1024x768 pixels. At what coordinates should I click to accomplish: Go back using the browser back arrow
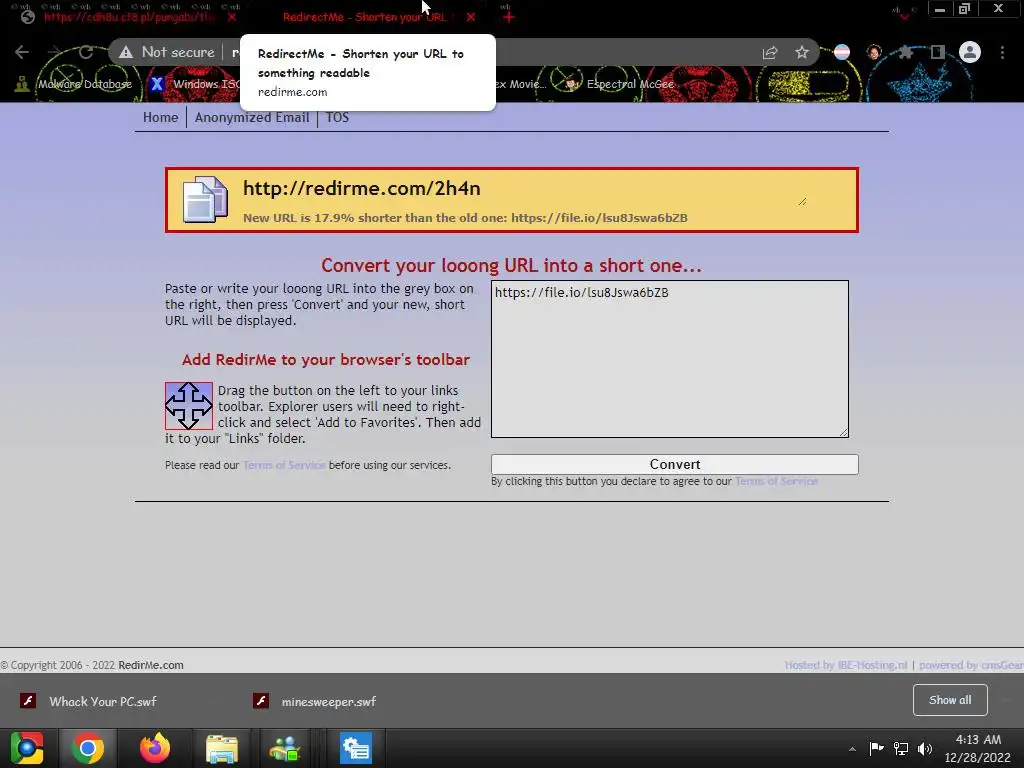[x=22, y=52]
